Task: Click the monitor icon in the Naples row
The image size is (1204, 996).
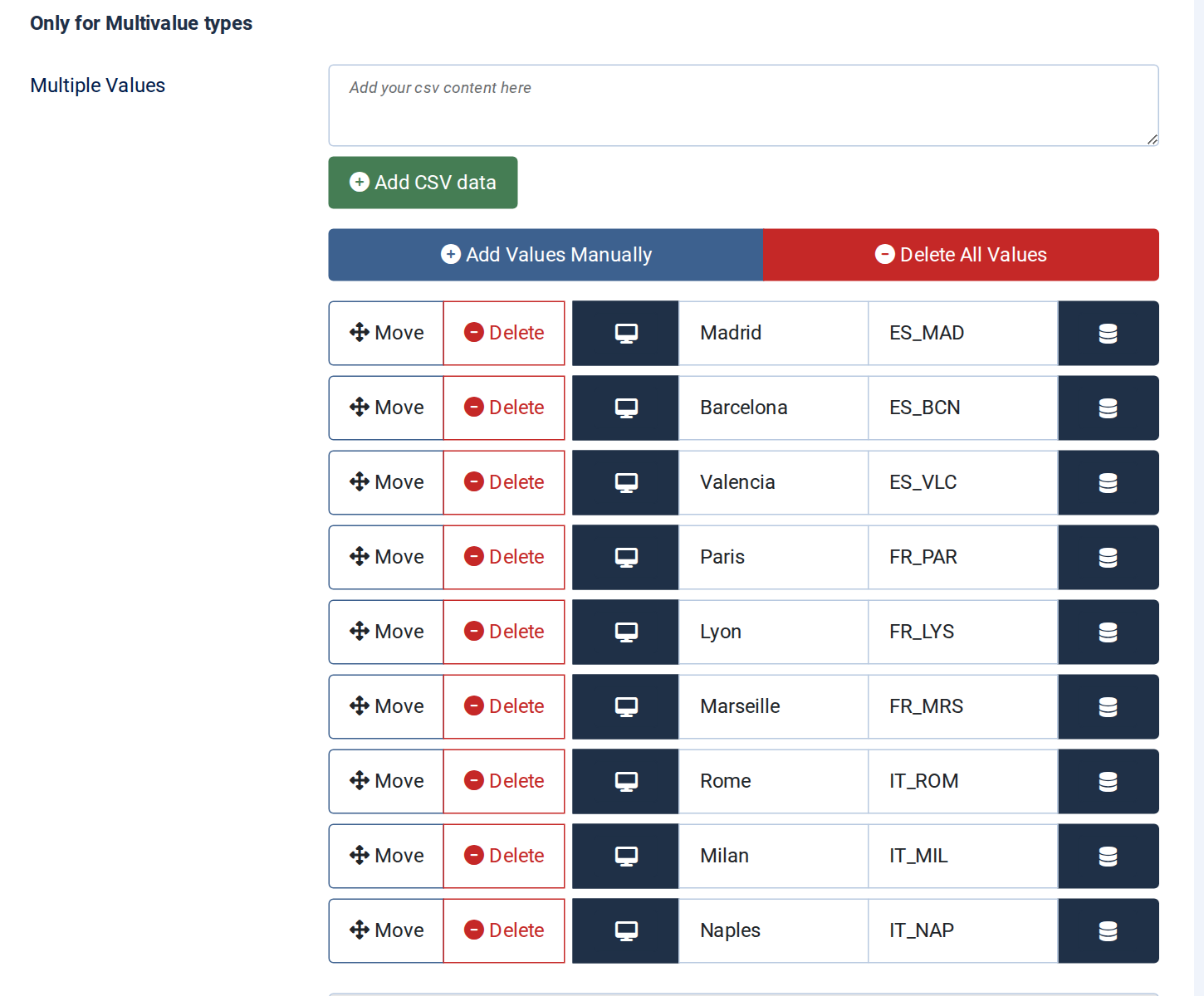Action: pyautogui.click(x=626, y=930)
